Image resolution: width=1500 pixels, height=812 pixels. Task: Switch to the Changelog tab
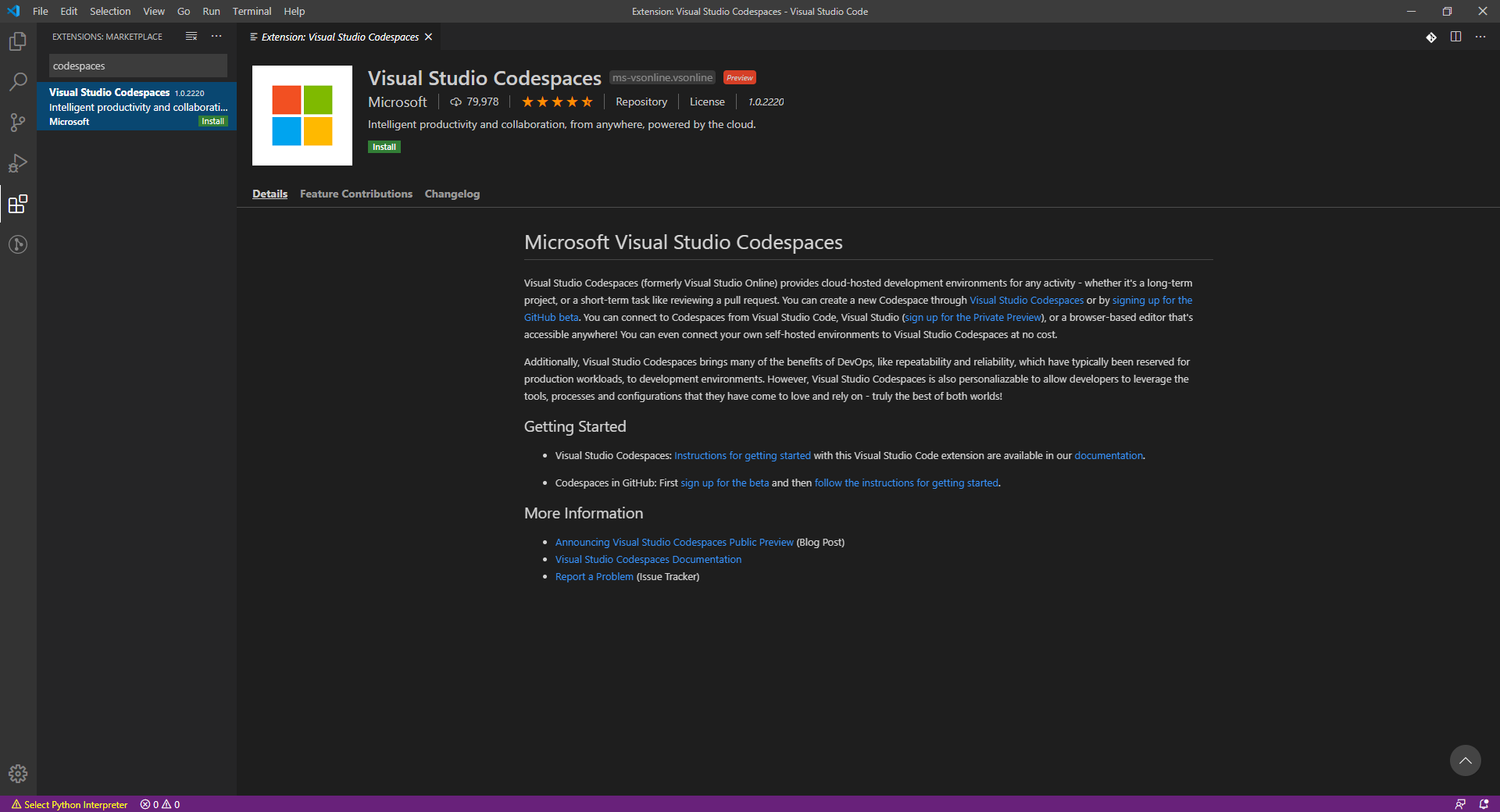(x=452, y=194)
